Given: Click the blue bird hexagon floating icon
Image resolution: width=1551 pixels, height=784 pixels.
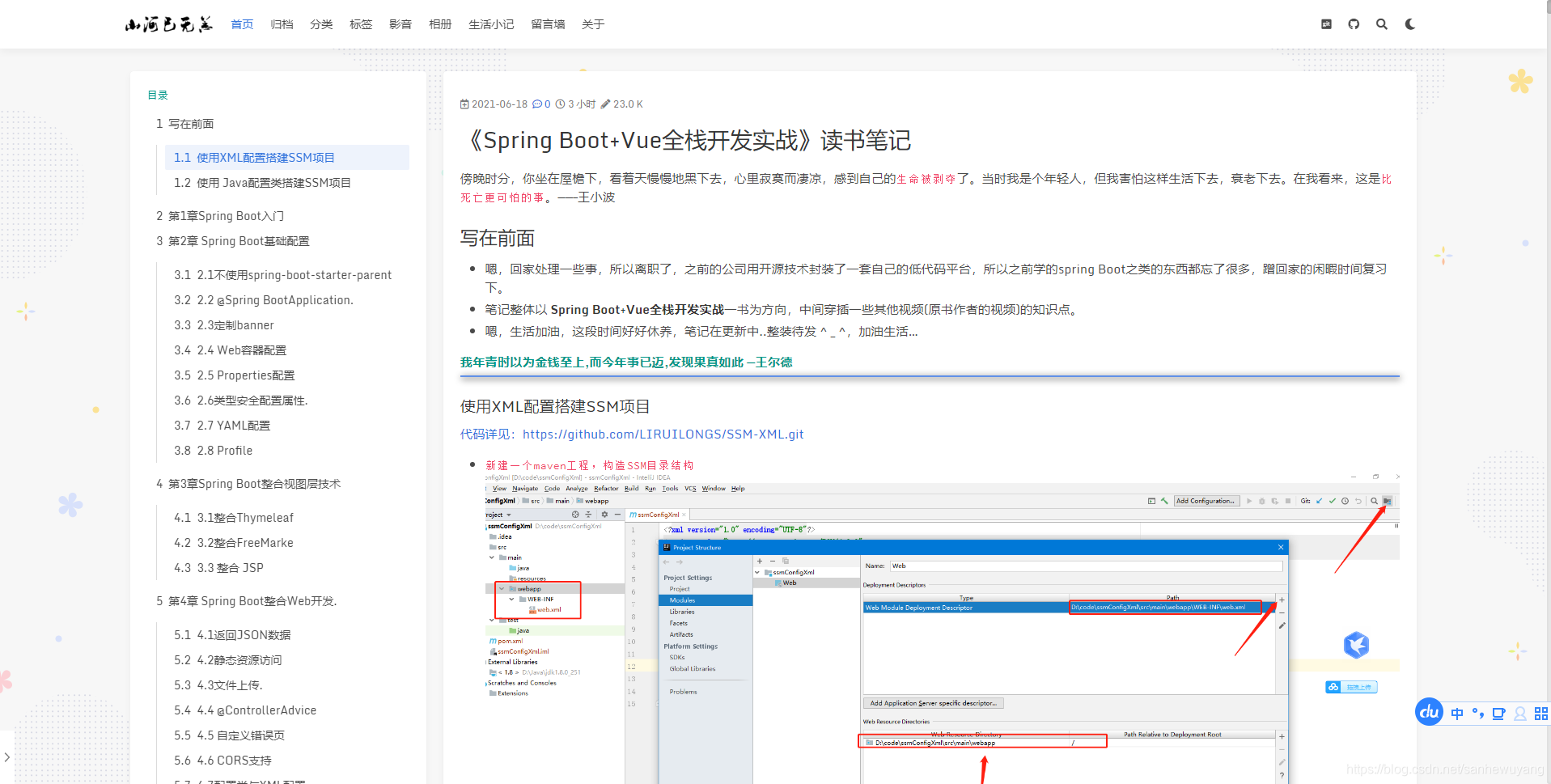Looking at the screenshot, I should tap(1356, 645).
